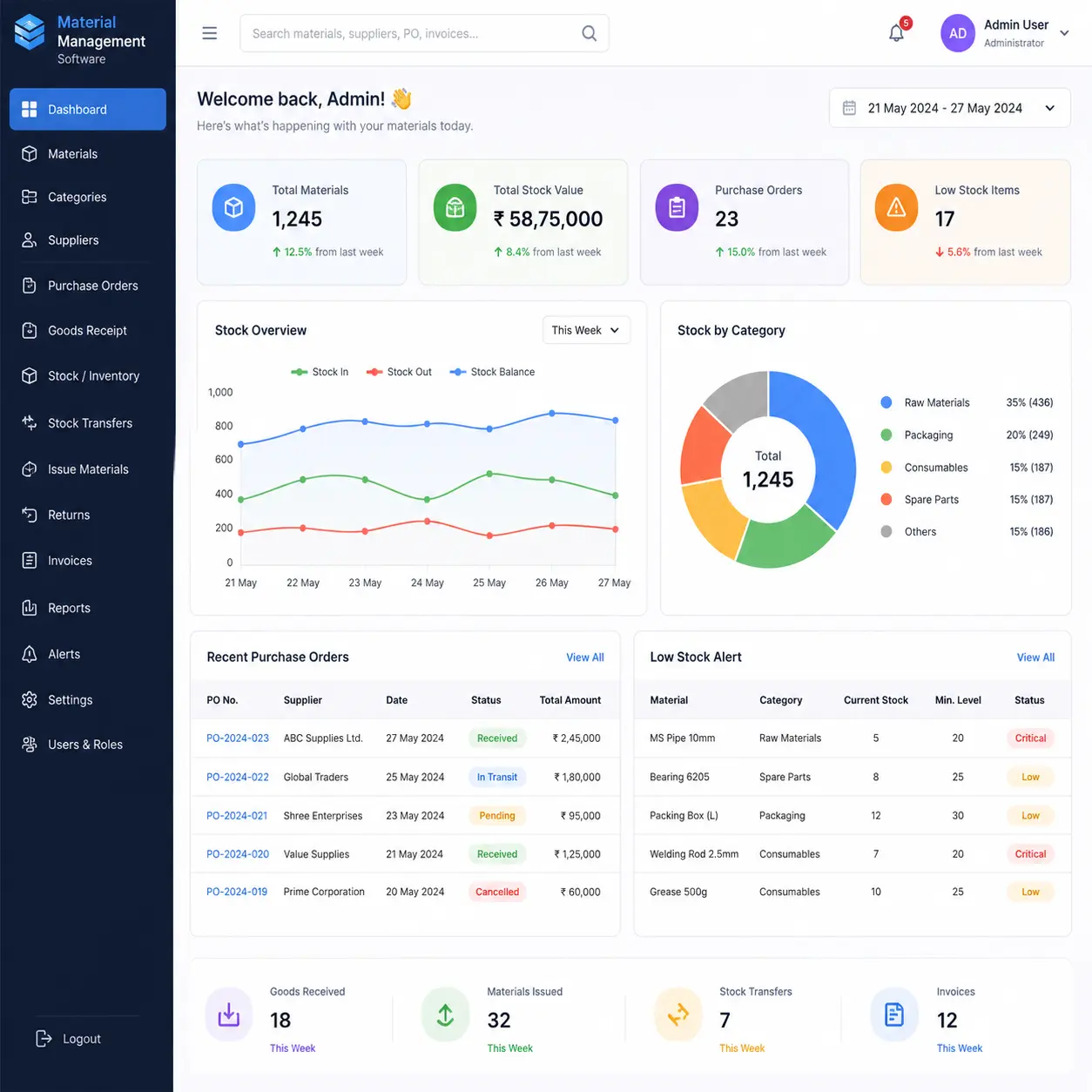
Task: Click the Categories icon in sidebar
Action: pos(30,197)
